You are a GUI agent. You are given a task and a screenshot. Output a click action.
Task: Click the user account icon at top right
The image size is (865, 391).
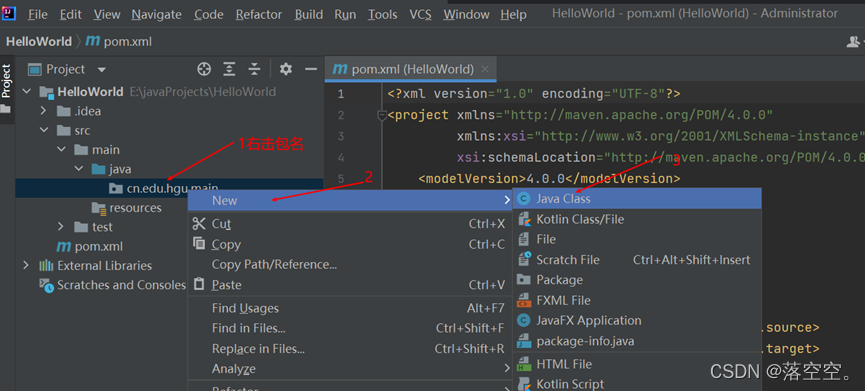coord(854,41)
